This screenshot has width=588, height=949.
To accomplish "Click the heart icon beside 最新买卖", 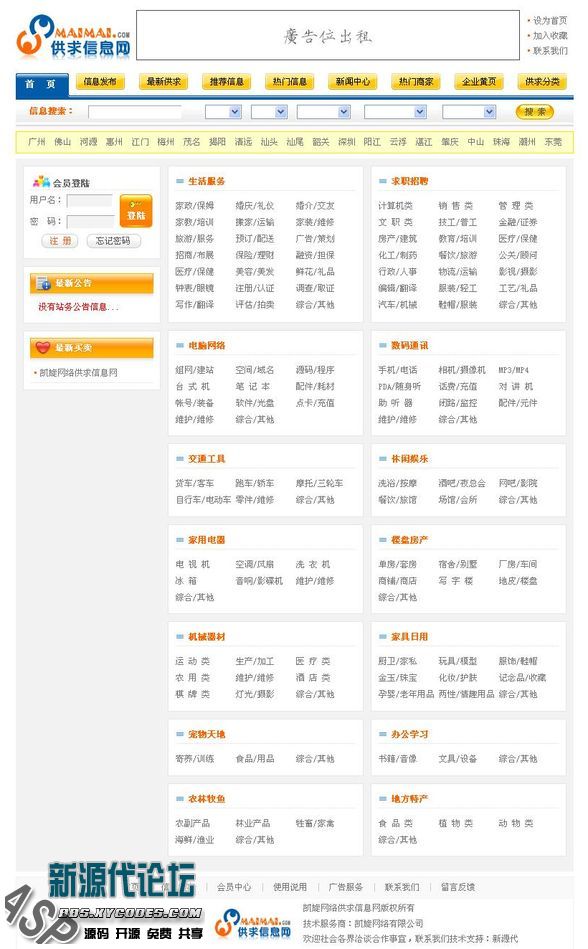I will [x=43, y=348].
